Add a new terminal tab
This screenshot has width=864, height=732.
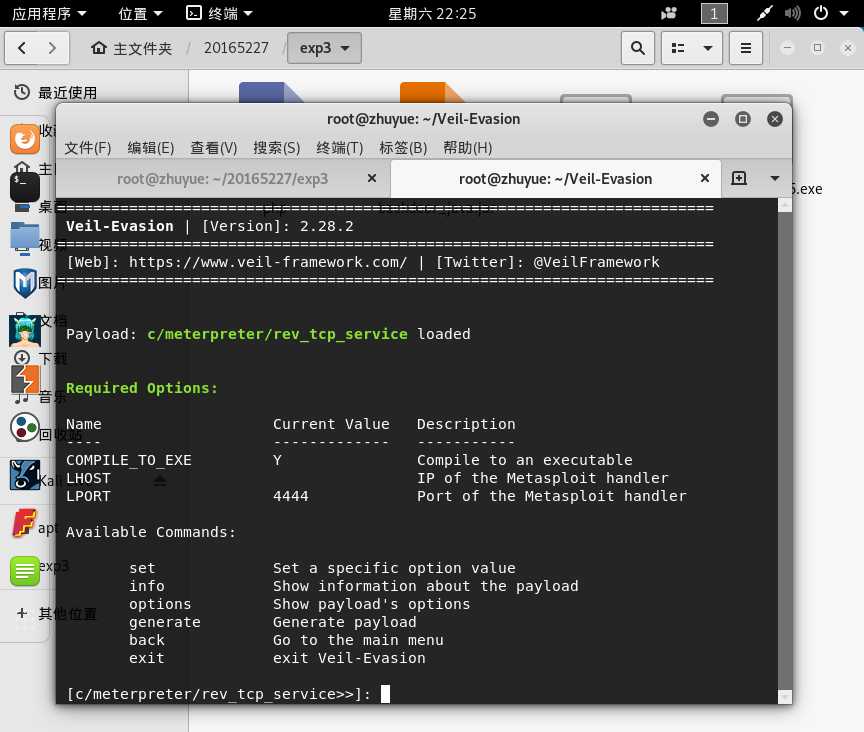click(x=739, y=178)
